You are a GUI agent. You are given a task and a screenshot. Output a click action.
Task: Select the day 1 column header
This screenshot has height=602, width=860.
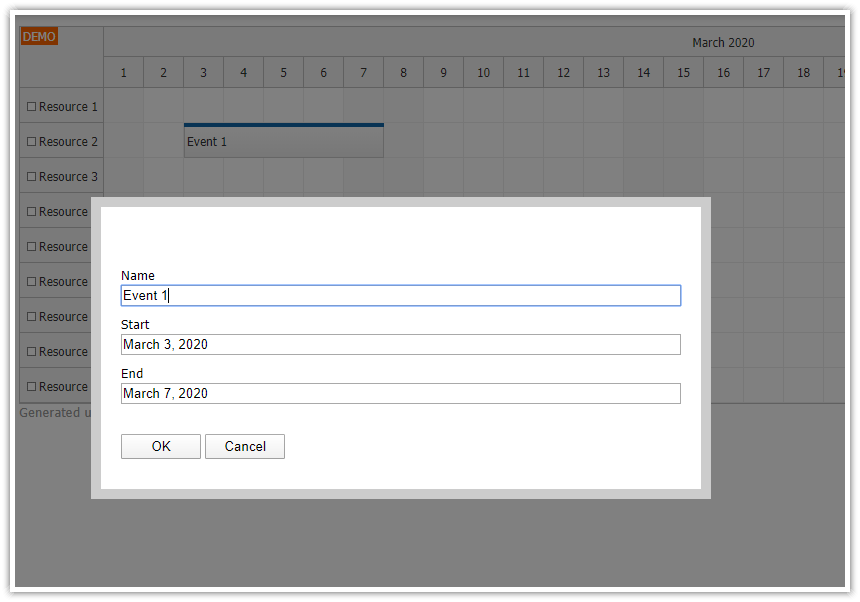point(123,72)
